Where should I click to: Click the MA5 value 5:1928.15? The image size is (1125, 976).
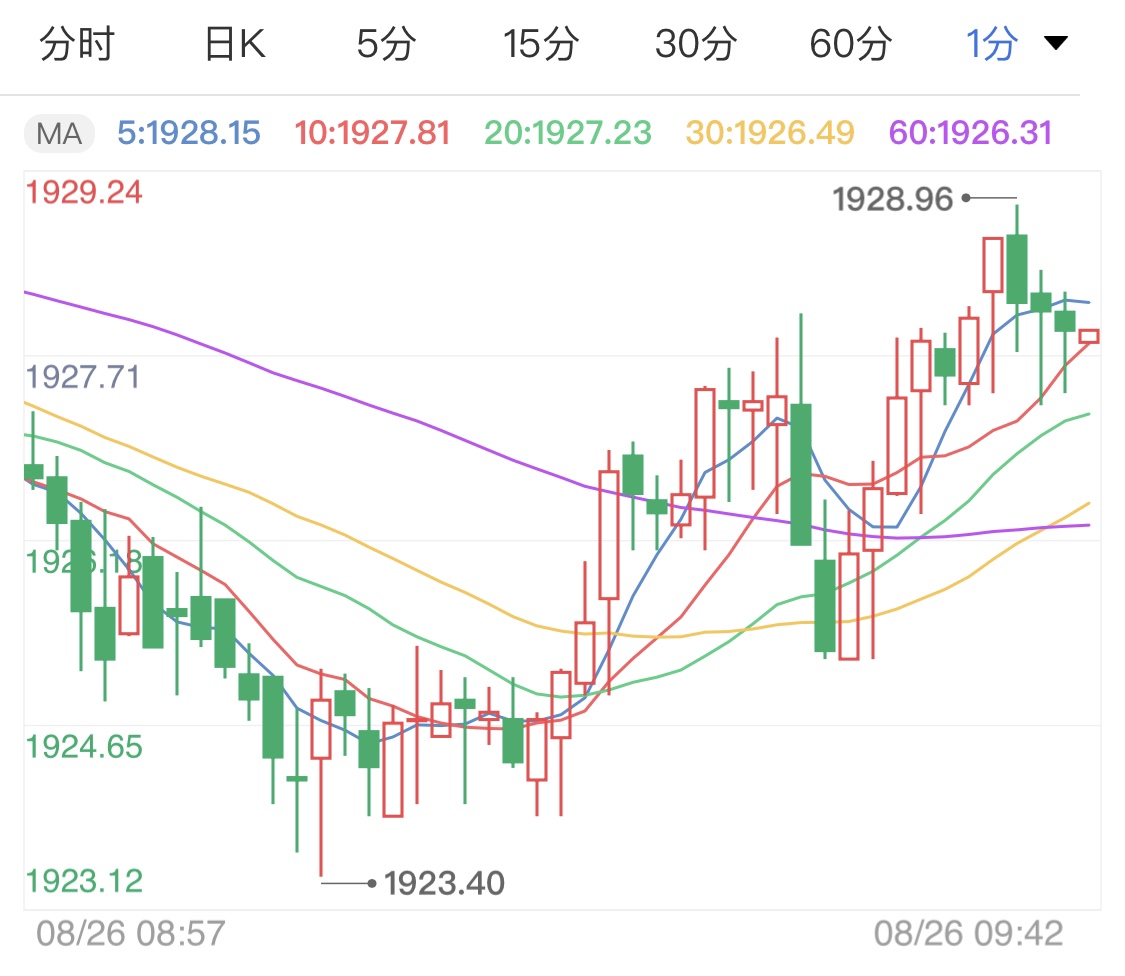tap(189, 133)
